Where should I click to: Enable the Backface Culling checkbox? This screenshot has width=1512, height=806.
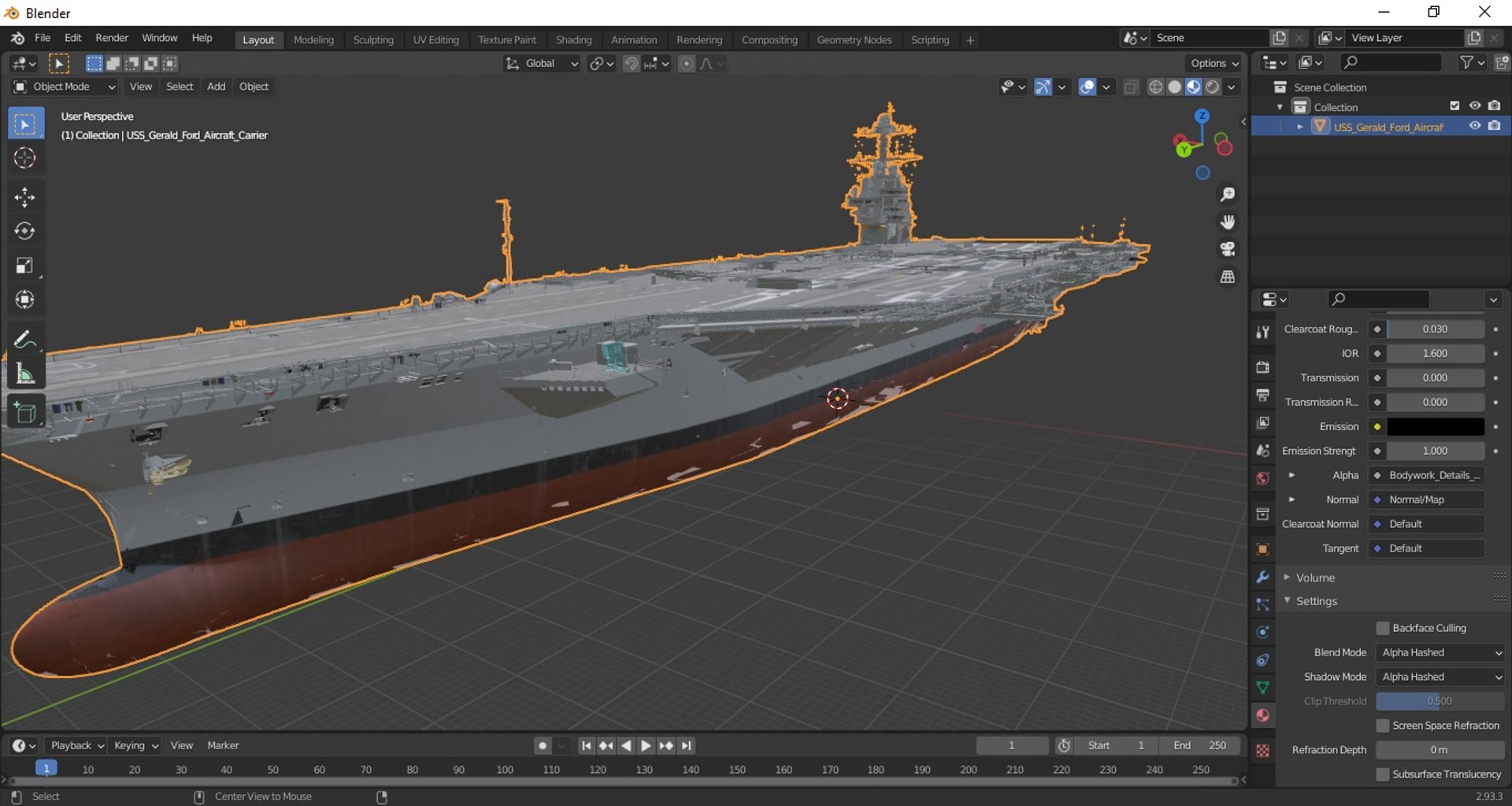(x=1382, y=628)
